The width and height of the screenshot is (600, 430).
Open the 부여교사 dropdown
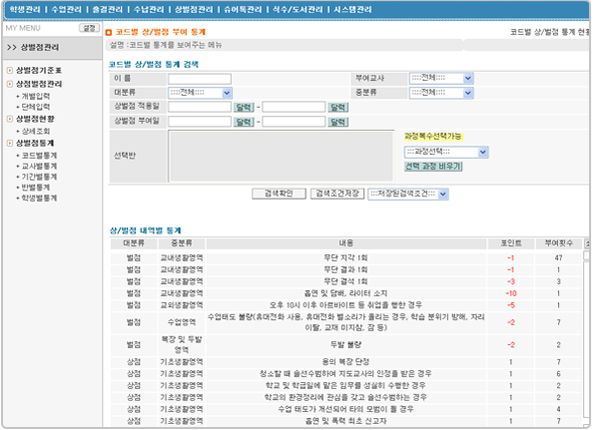point(439,78)
